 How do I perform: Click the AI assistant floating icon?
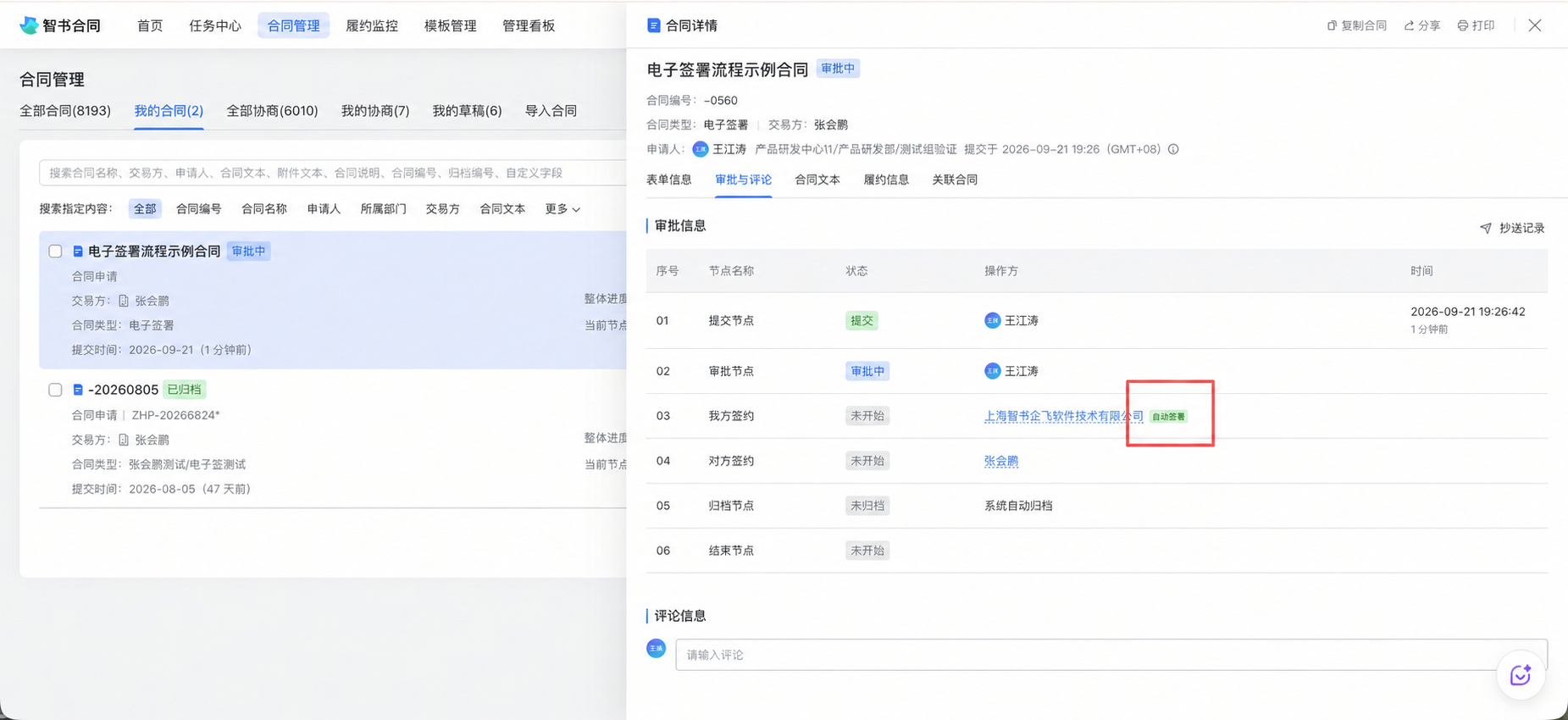[1521, 675]
